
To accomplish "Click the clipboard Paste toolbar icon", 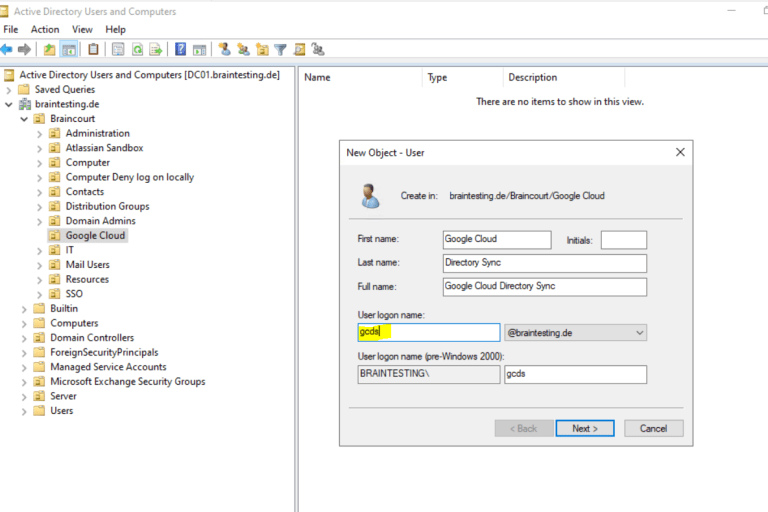I will [x=93, y=49].
